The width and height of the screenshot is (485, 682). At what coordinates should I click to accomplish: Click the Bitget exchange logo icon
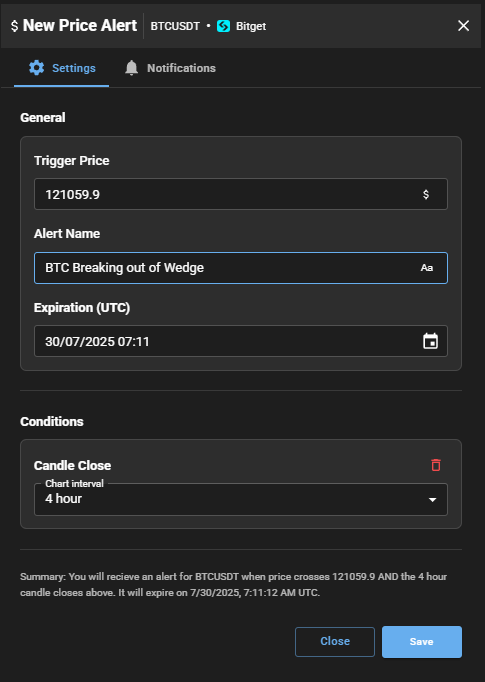coord(223,26)
